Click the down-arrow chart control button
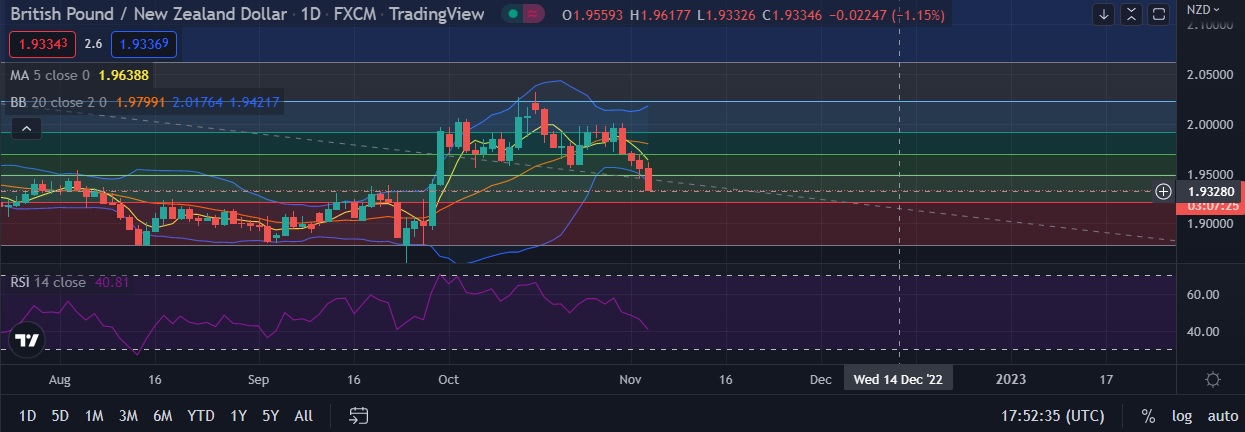The height and width of the screenshot is (432, 1245). pos(1105,14)
